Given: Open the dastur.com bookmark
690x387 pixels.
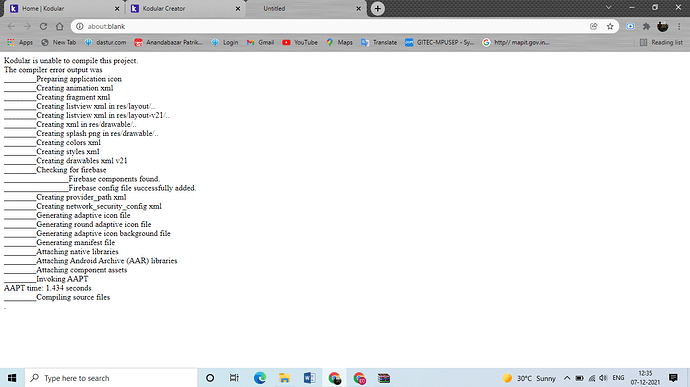Looking at the screenshot, I should pos(105,42).
